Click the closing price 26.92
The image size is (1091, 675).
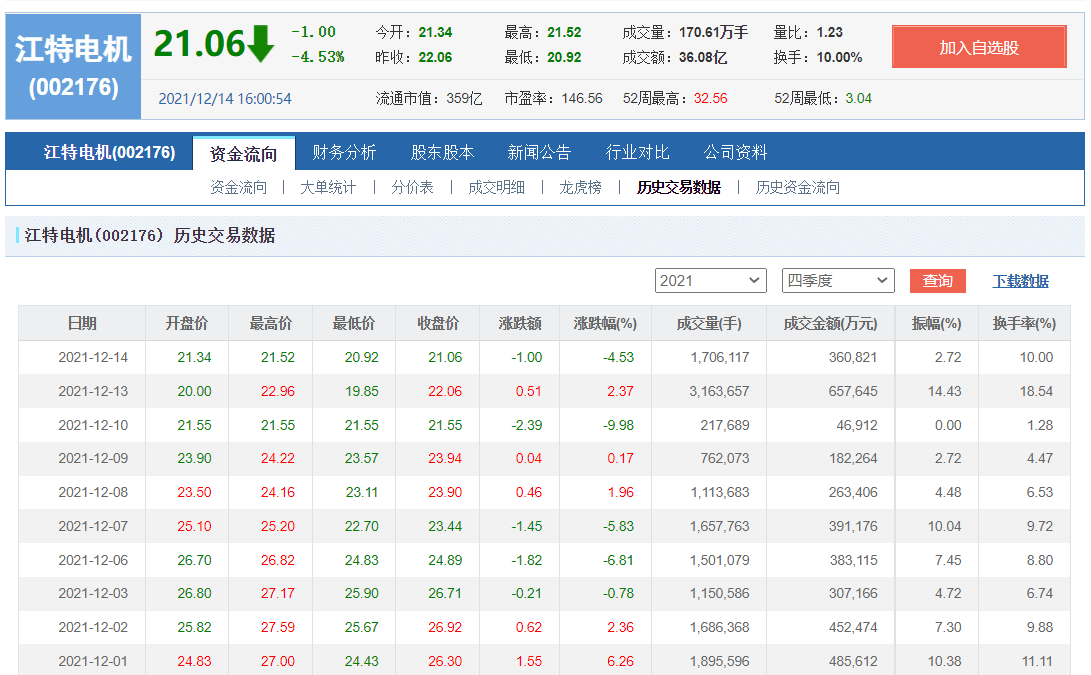[x=445, y=628]
